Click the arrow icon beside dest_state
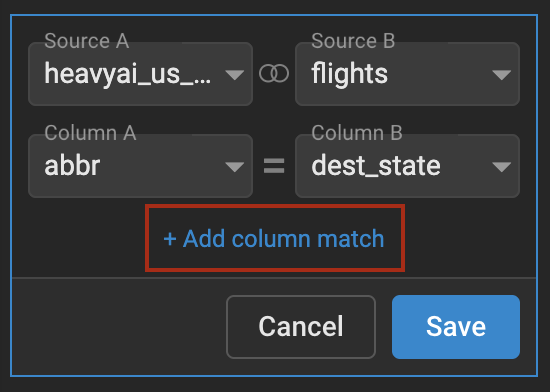Viewport: 550px width, 392px height. pos(502,167)
